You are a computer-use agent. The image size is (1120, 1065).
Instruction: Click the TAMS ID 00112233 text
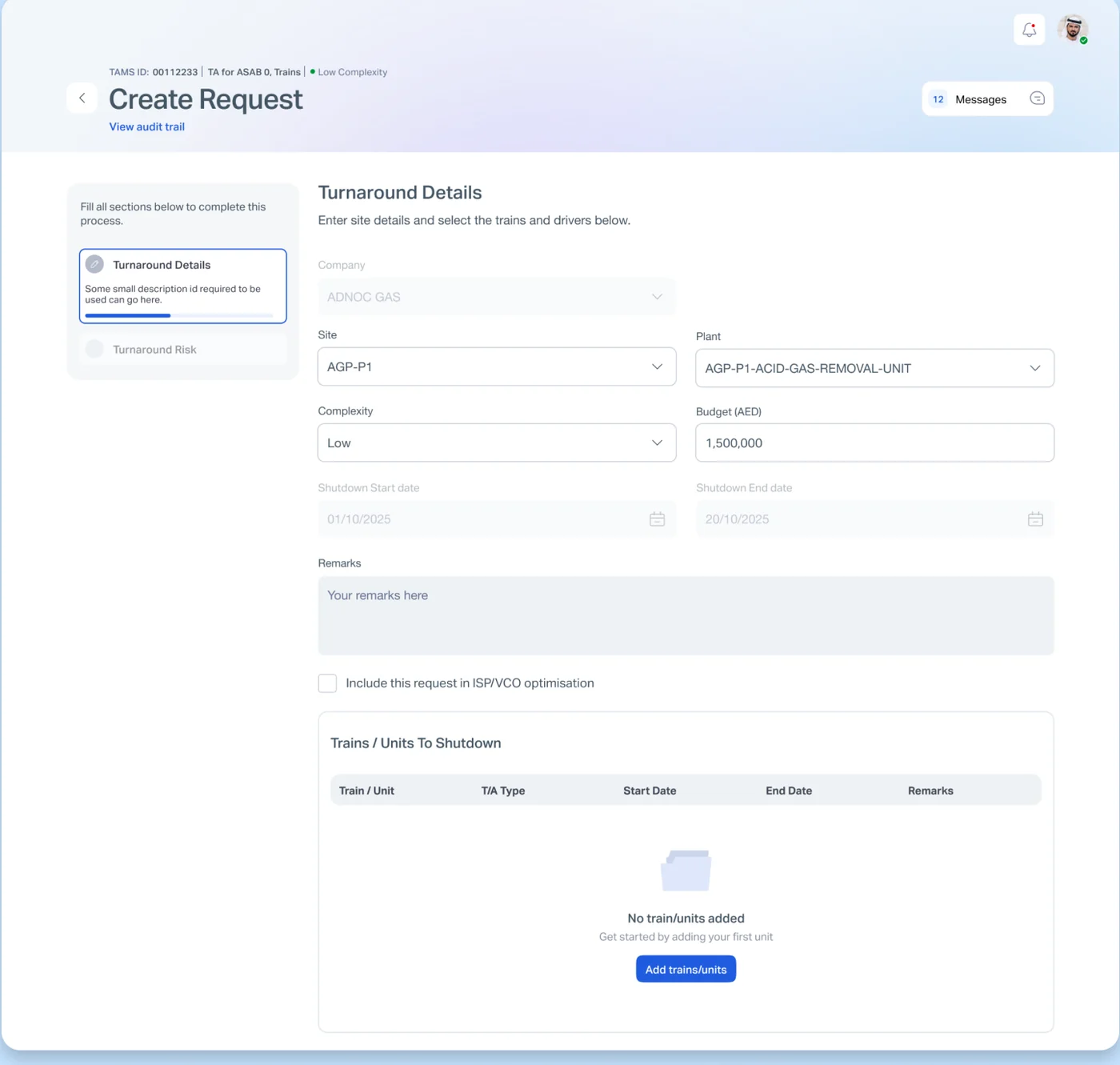[x=153, y=72]
